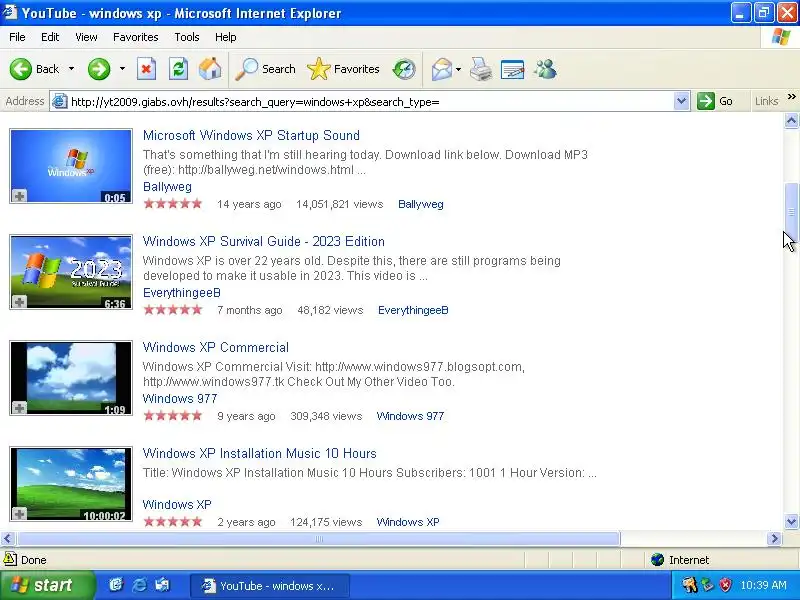Click the Edit page toolbar icon
This screenshot has height=600, width=800.
512,69
